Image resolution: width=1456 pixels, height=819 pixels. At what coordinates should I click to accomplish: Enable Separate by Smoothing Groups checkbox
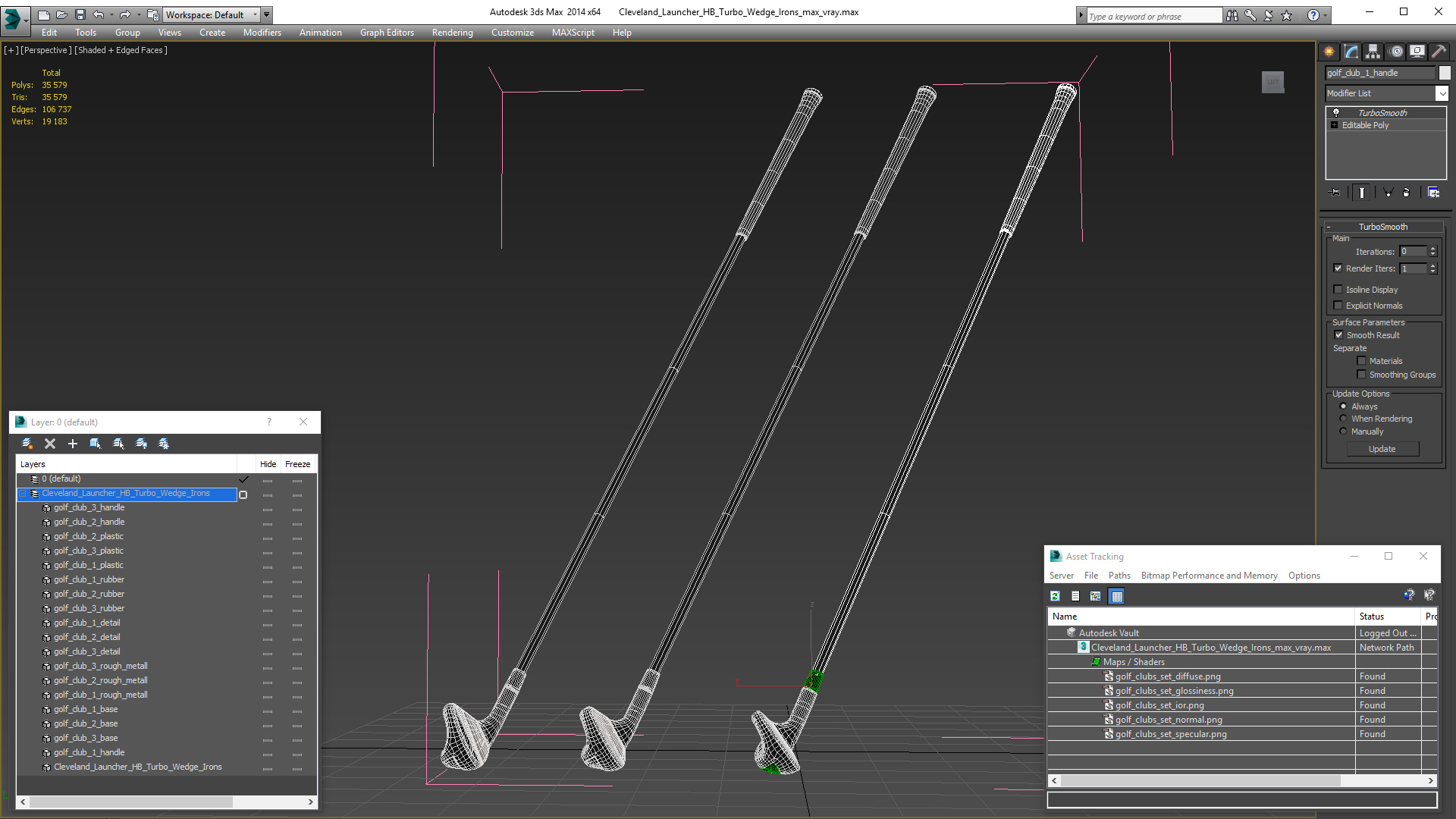(x=1362, y=375)
